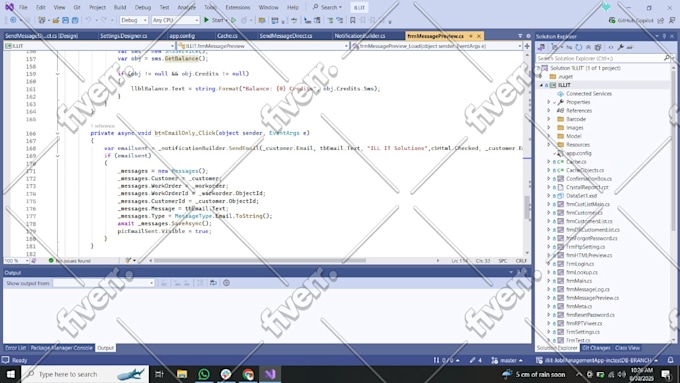680x383 pixels.
Task: Expand the Barcode folder in Solution Explorer
Action: point(549,119)
